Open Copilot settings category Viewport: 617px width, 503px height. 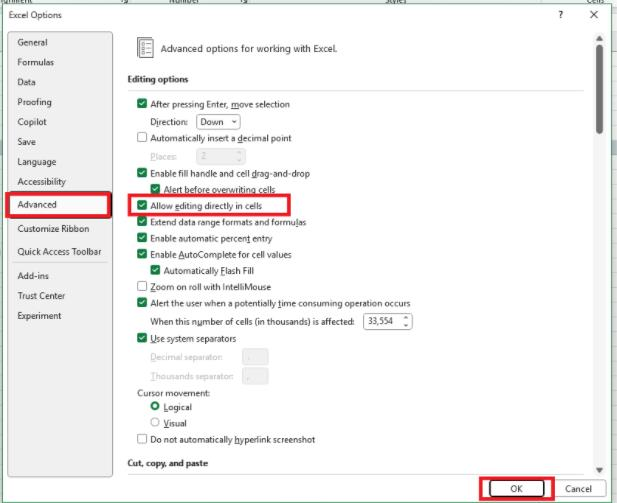32,122
